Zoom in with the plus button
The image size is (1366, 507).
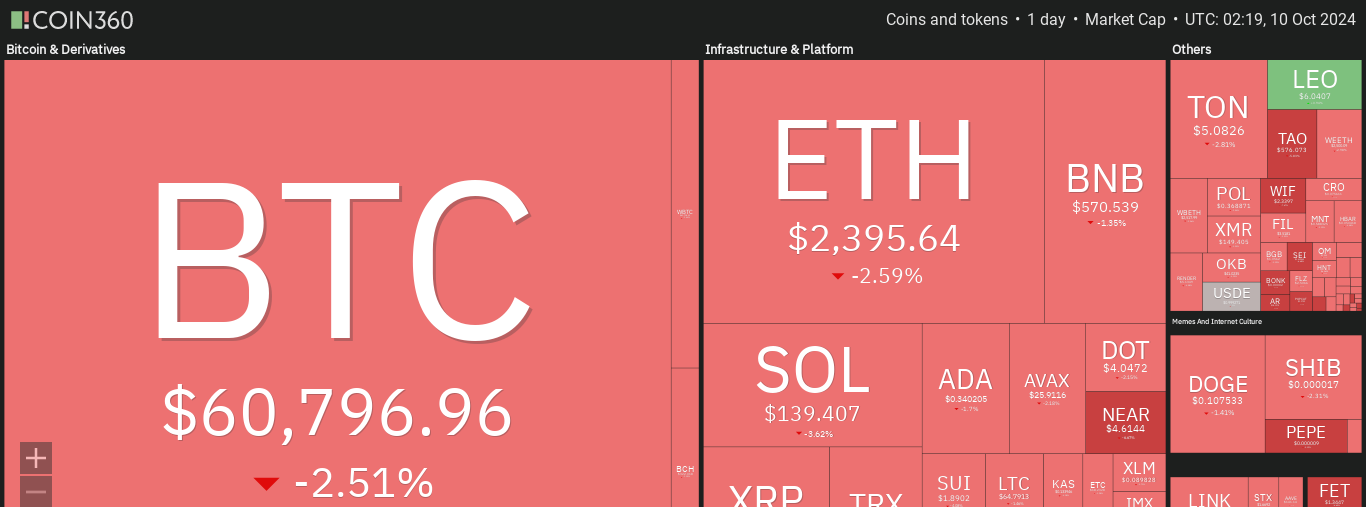click(36, 458)
